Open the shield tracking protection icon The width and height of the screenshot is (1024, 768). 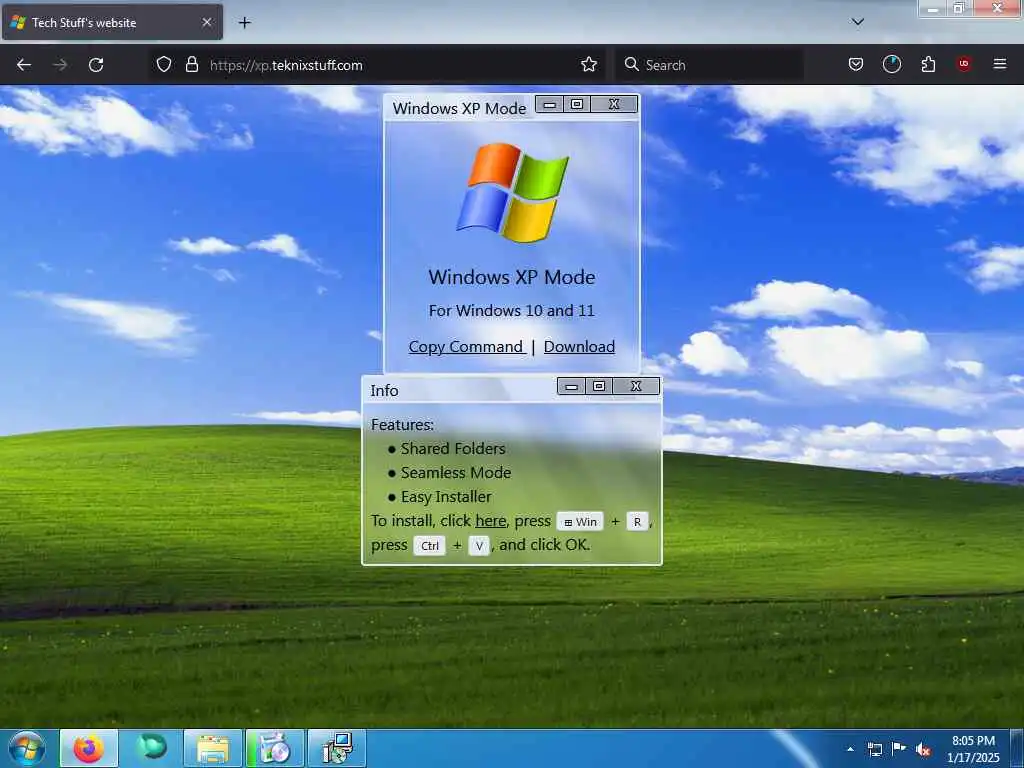(x=164, y=64)
